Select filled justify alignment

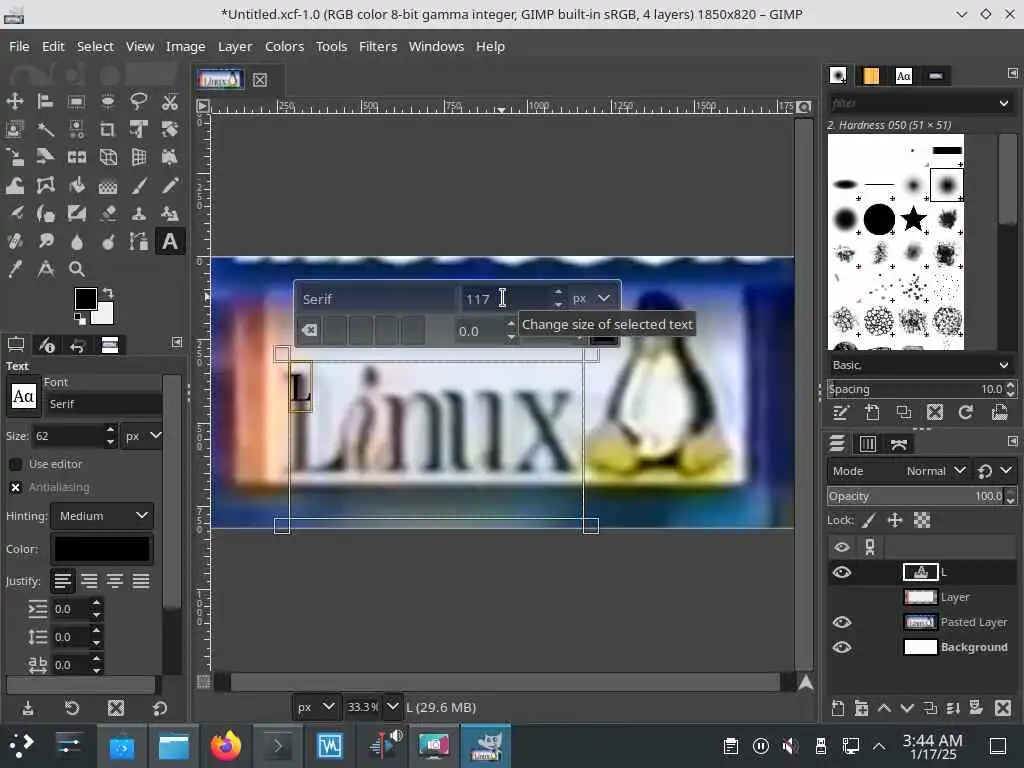click(x=141, y=581)
